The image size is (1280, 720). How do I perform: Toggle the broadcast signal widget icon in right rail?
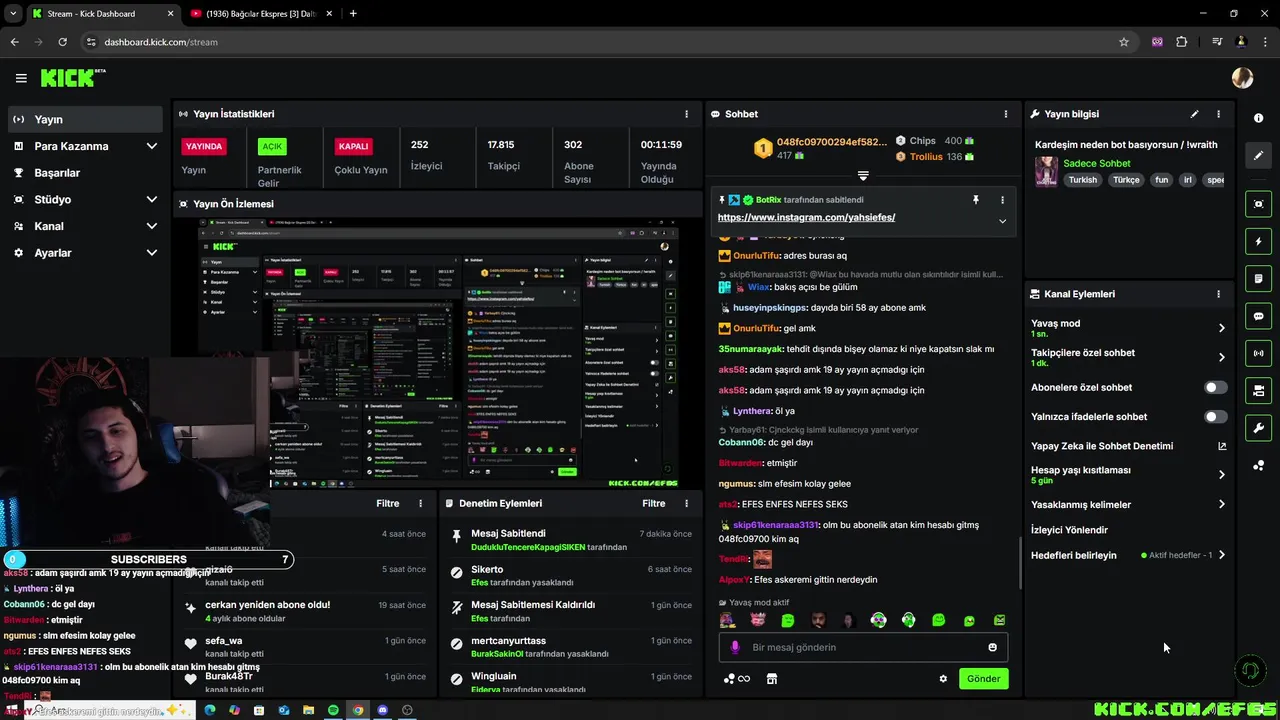1258,353
